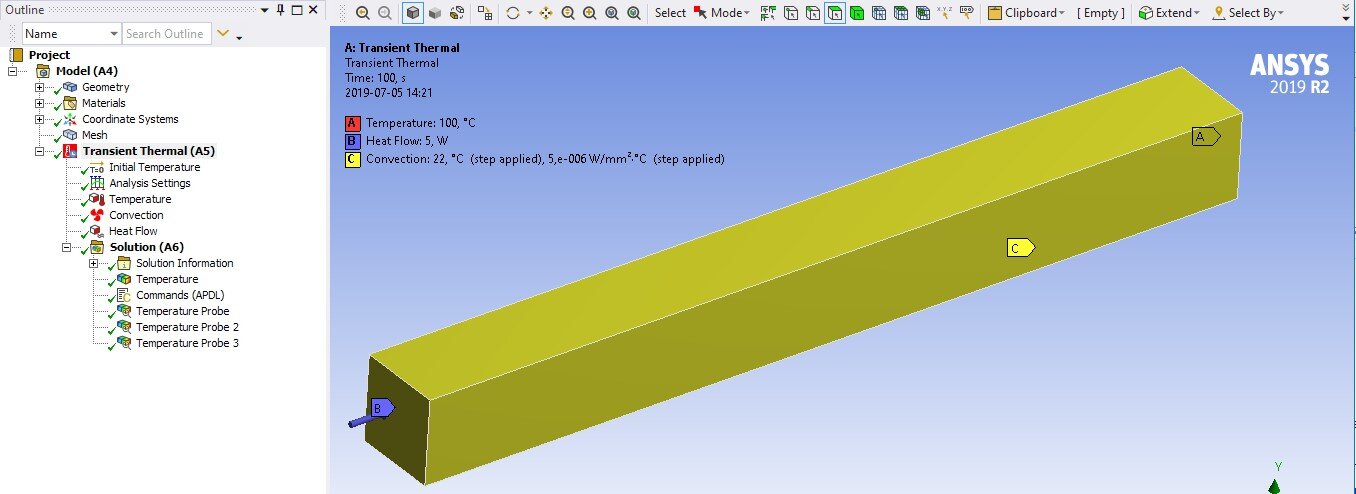The height and width of the screenshot is (494, 1356).
Task: Open the Clipboard dropdown menu
Action: (x=1025, y=13)
